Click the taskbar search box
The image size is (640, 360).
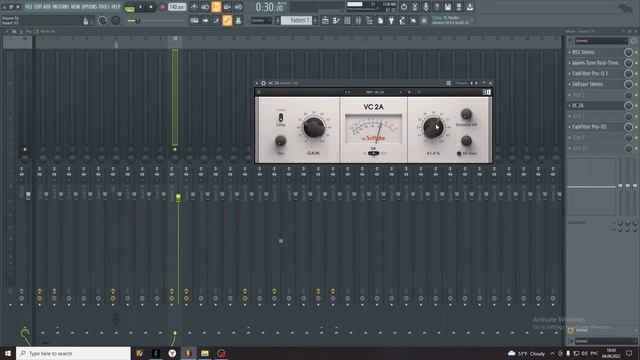click(73, 353)
